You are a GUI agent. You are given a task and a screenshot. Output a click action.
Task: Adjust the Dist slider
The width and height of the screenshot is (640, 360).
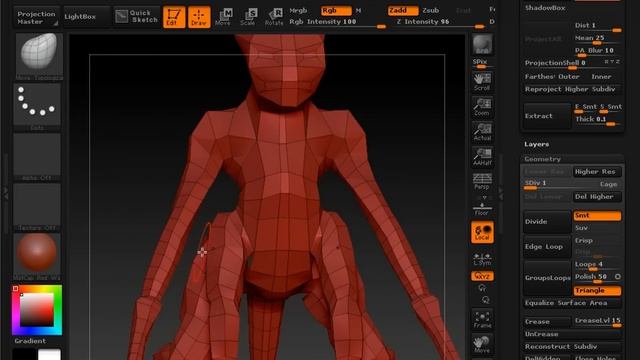click(x=598, y=26)
